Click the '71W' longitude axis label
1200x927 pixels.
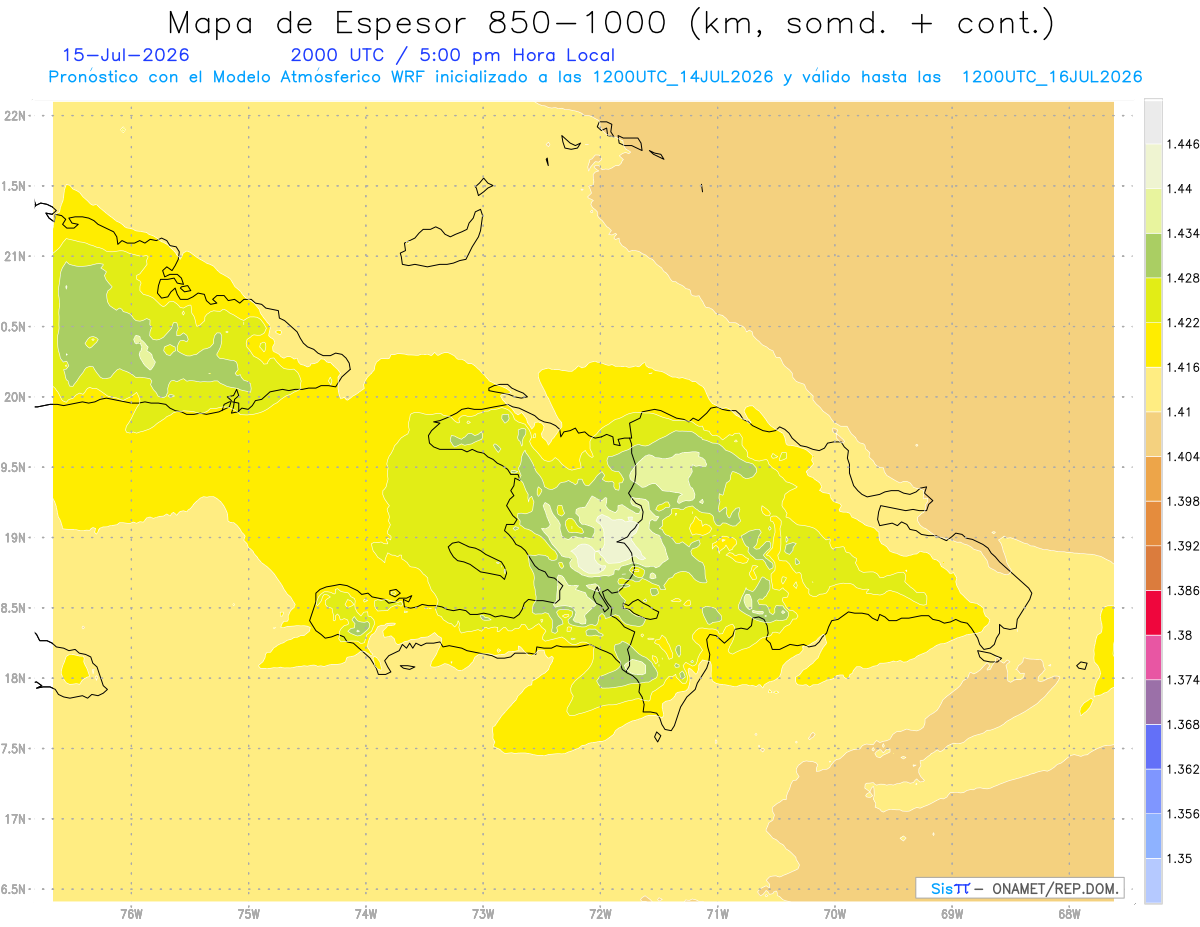click(x=717, y=914)
